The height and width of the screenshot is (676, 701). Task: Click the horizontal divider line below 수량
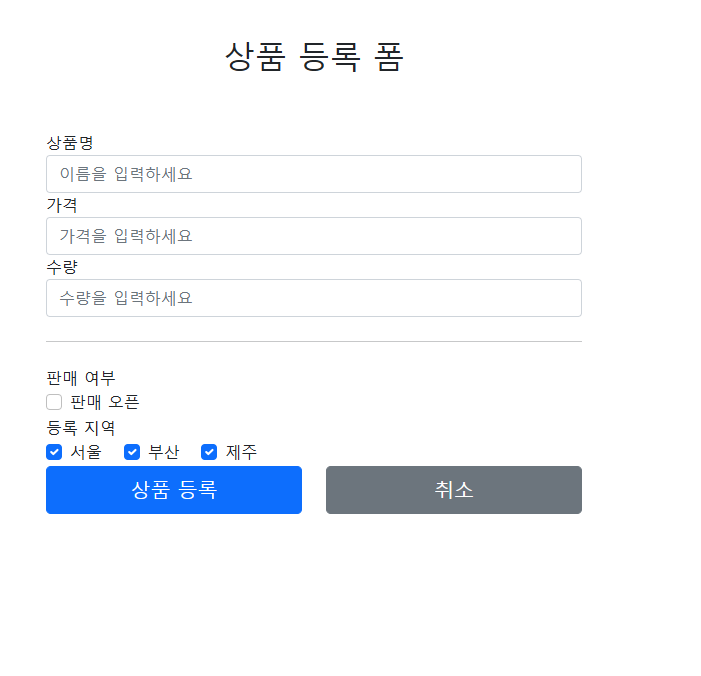point(314,342)
